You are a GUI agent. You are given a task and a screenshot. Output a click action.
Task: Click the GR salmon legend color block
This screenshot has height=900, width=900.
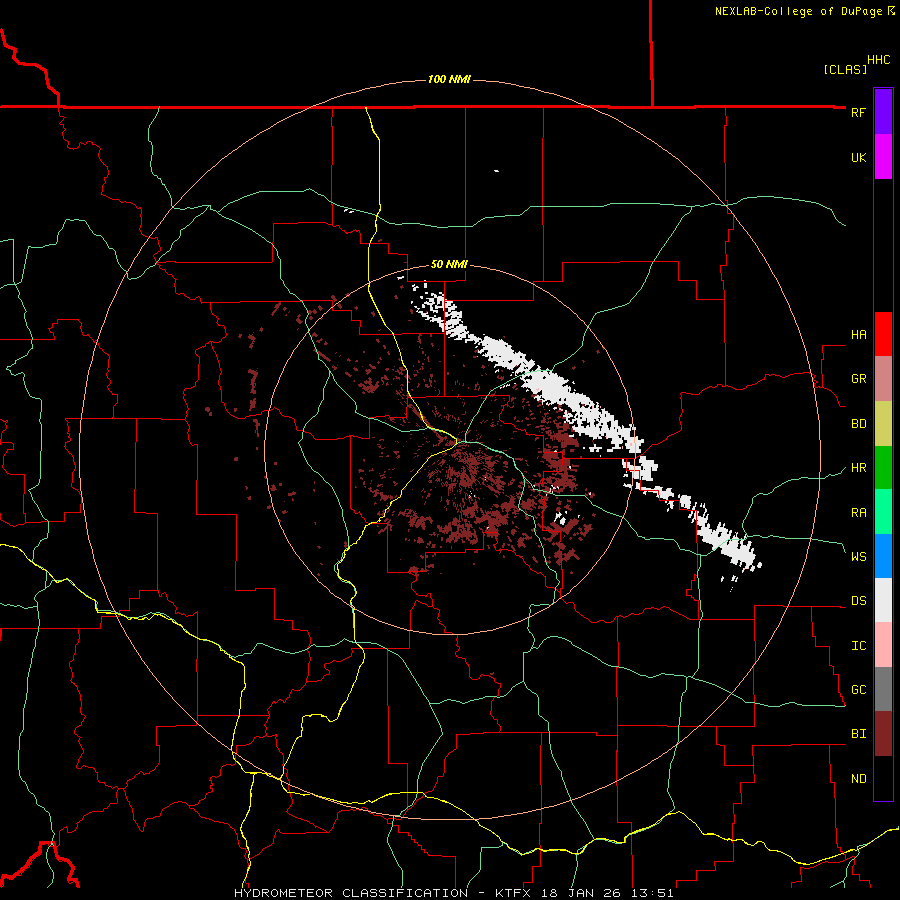(883, 379)
